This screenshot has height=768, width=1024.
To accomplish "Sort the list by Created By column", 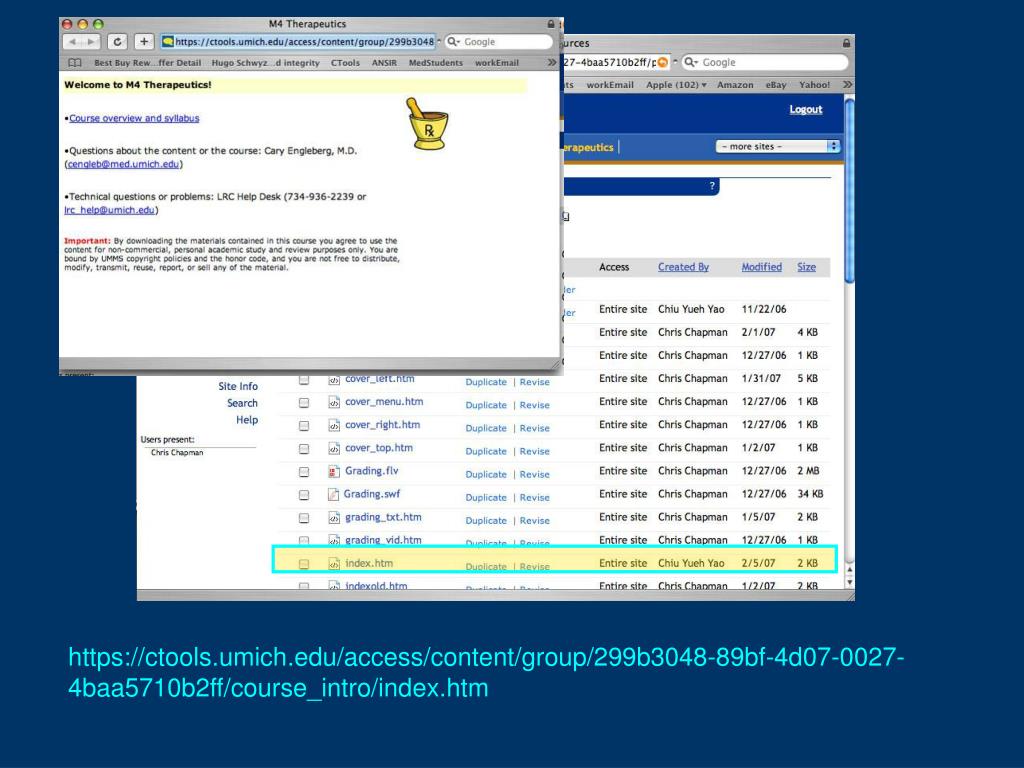I will click(x=683, y=267).
